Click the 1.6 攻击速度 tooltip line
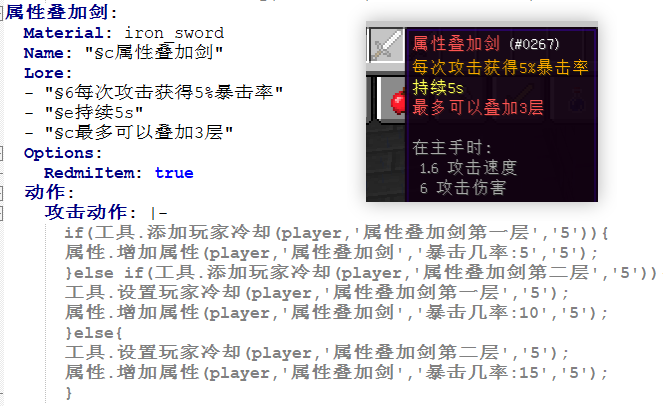663x406 pixels. point(468,168)
